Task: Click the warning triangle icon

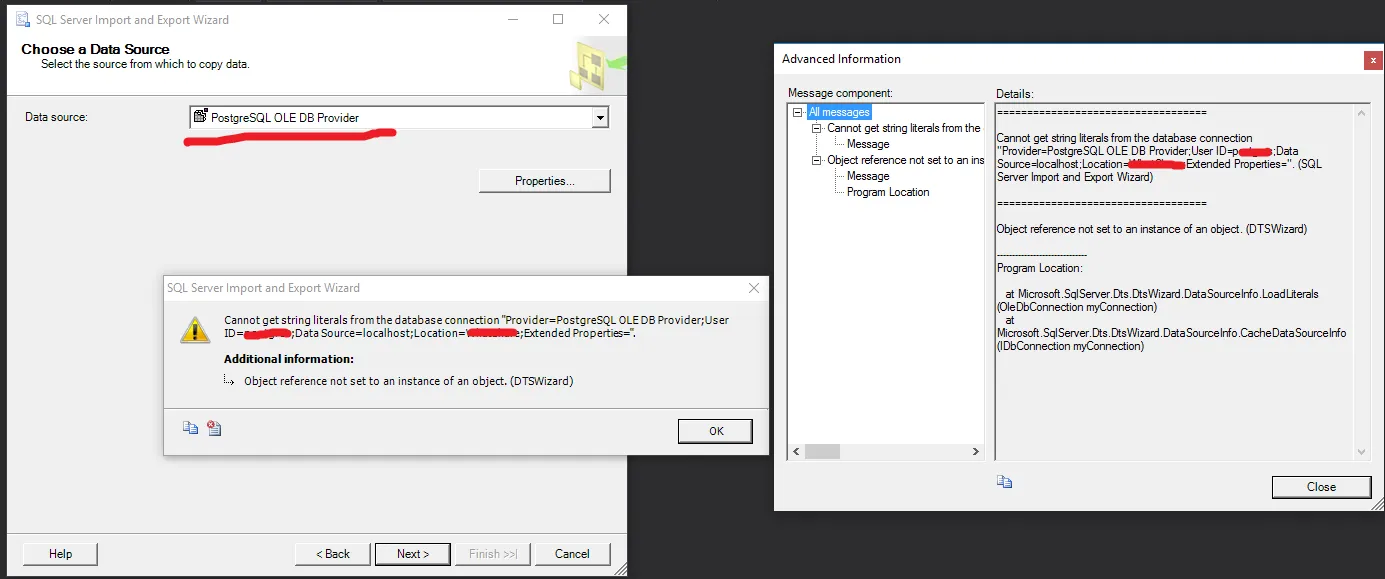Action: (195, 330)
